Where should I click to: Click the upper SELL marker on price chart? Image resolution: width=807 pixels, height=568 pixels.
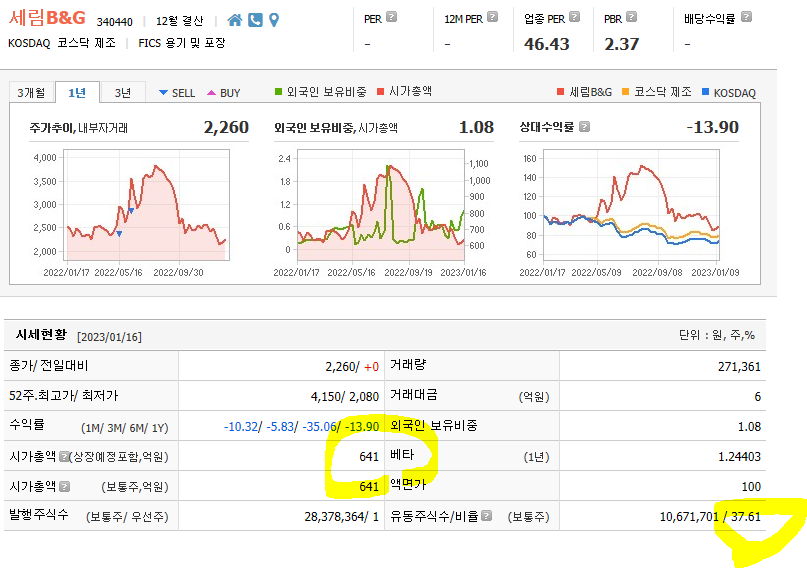click(x=131, y=210)
